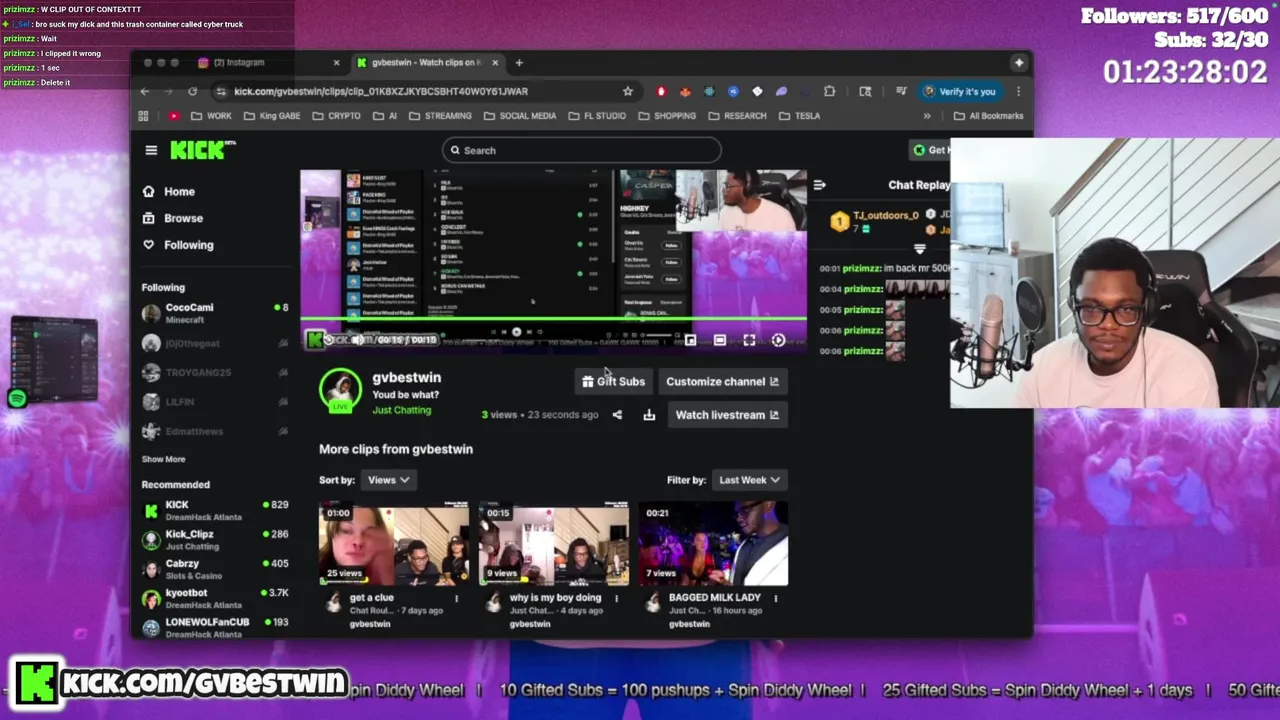Image resolution: width=1280 pixels, height=720 pixels.
Task: Click the browser address bar URL
Action: pos(381,91)
